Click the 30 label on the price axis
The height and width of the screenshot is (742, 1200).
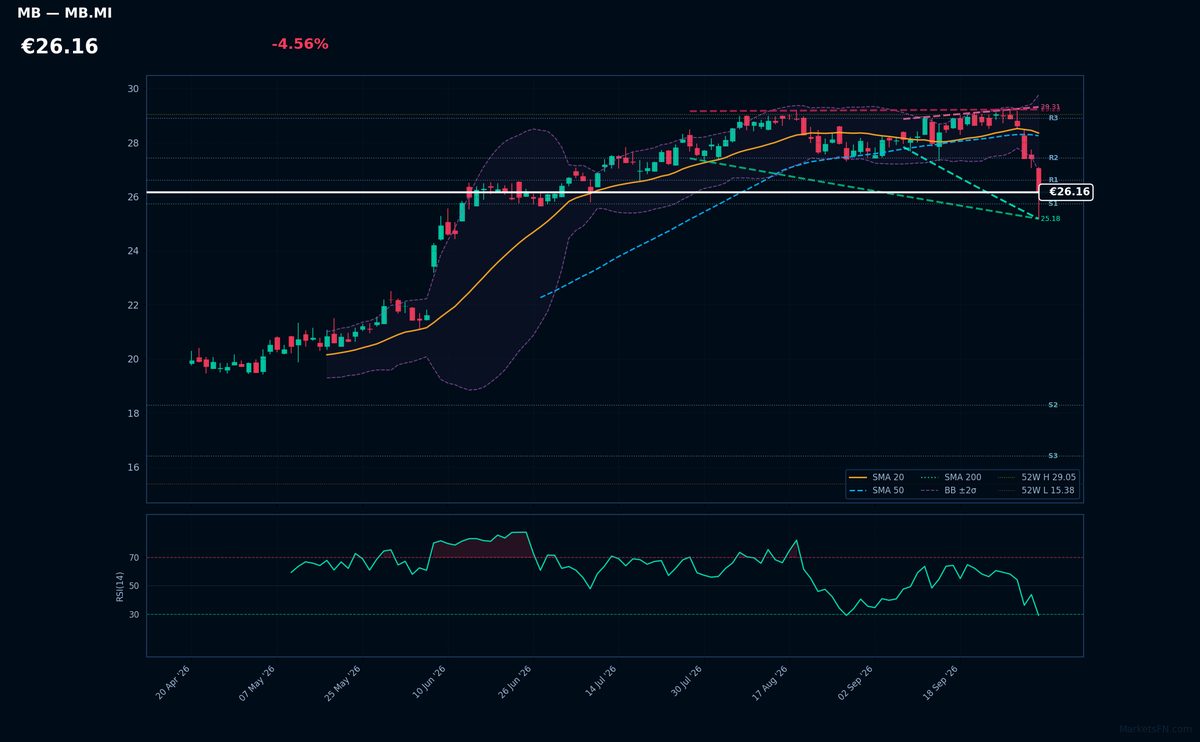pyautogui.click(x=133, y=89)
